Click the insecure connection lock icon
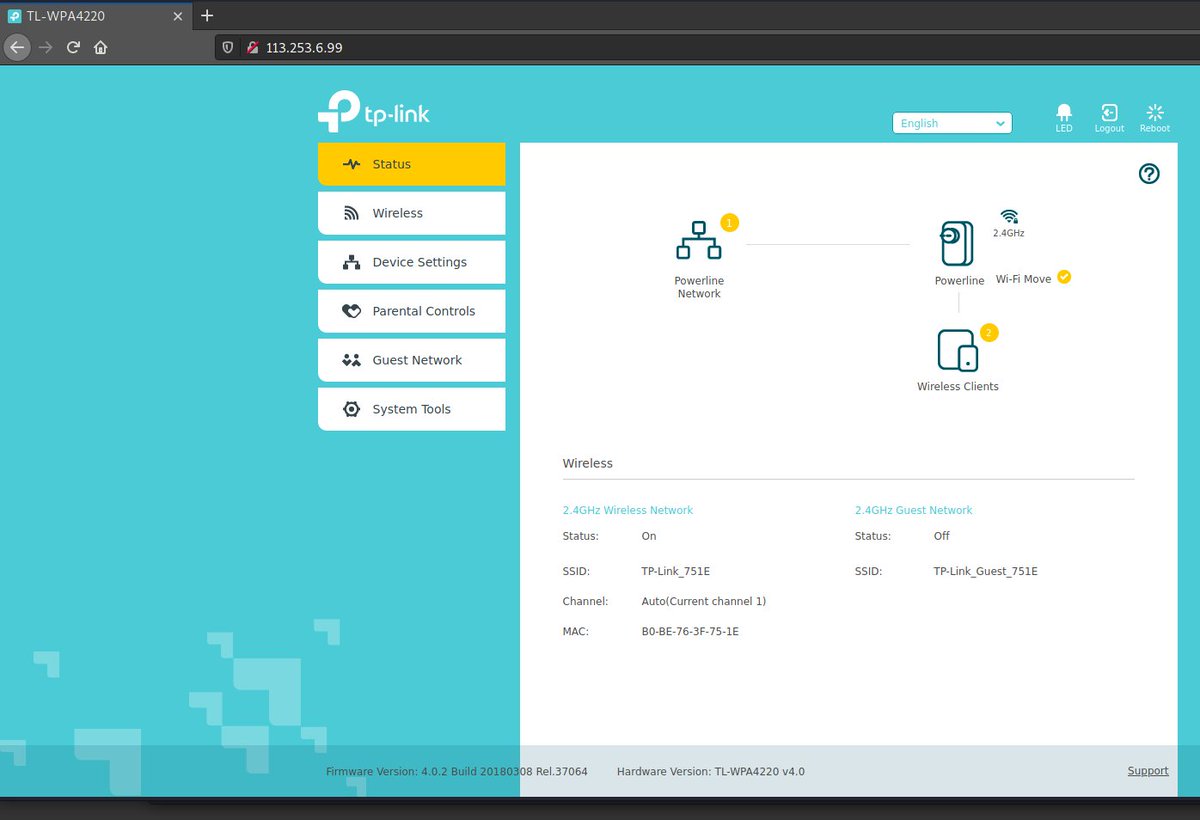Screen dimensions: 1200x820 coord(252,47)
